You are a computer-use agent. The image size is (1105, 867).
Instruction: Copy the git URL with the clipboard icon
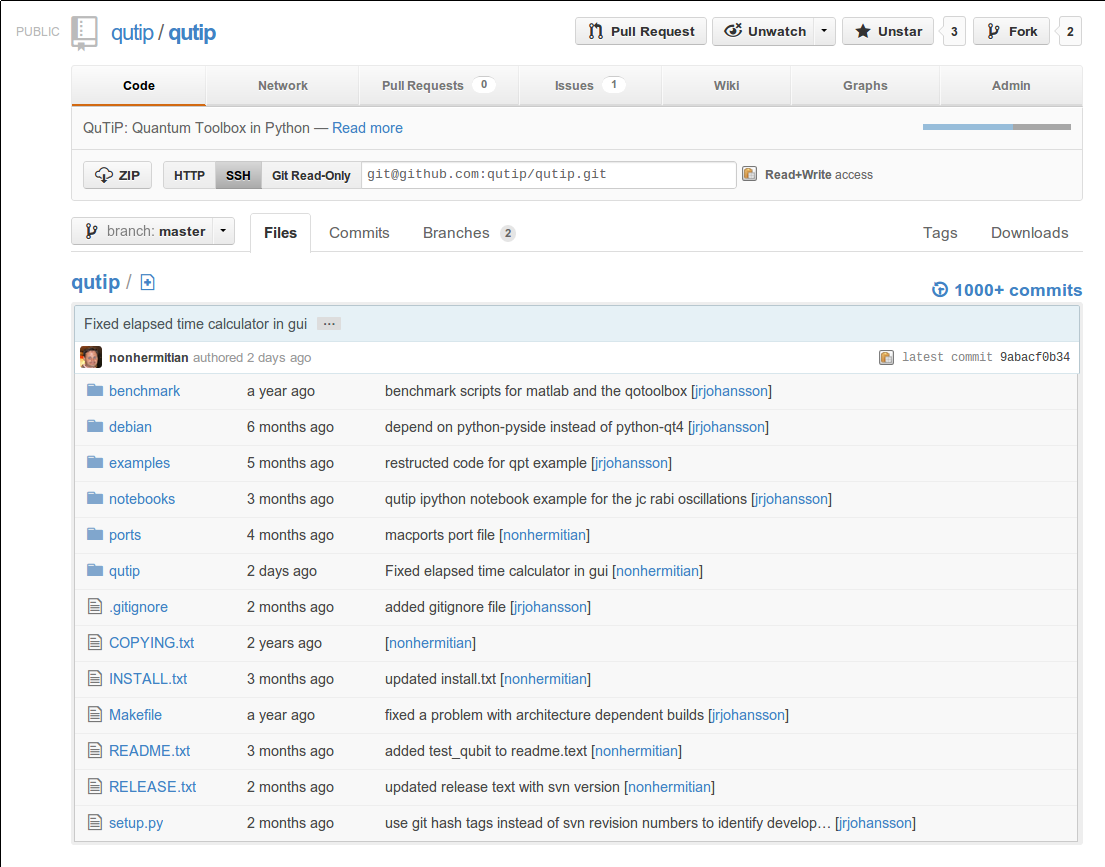click(x=749, y=174)
